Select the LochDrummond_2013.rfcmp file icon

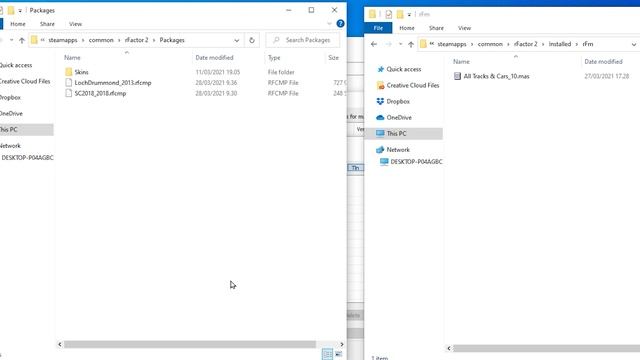[69, 82]
